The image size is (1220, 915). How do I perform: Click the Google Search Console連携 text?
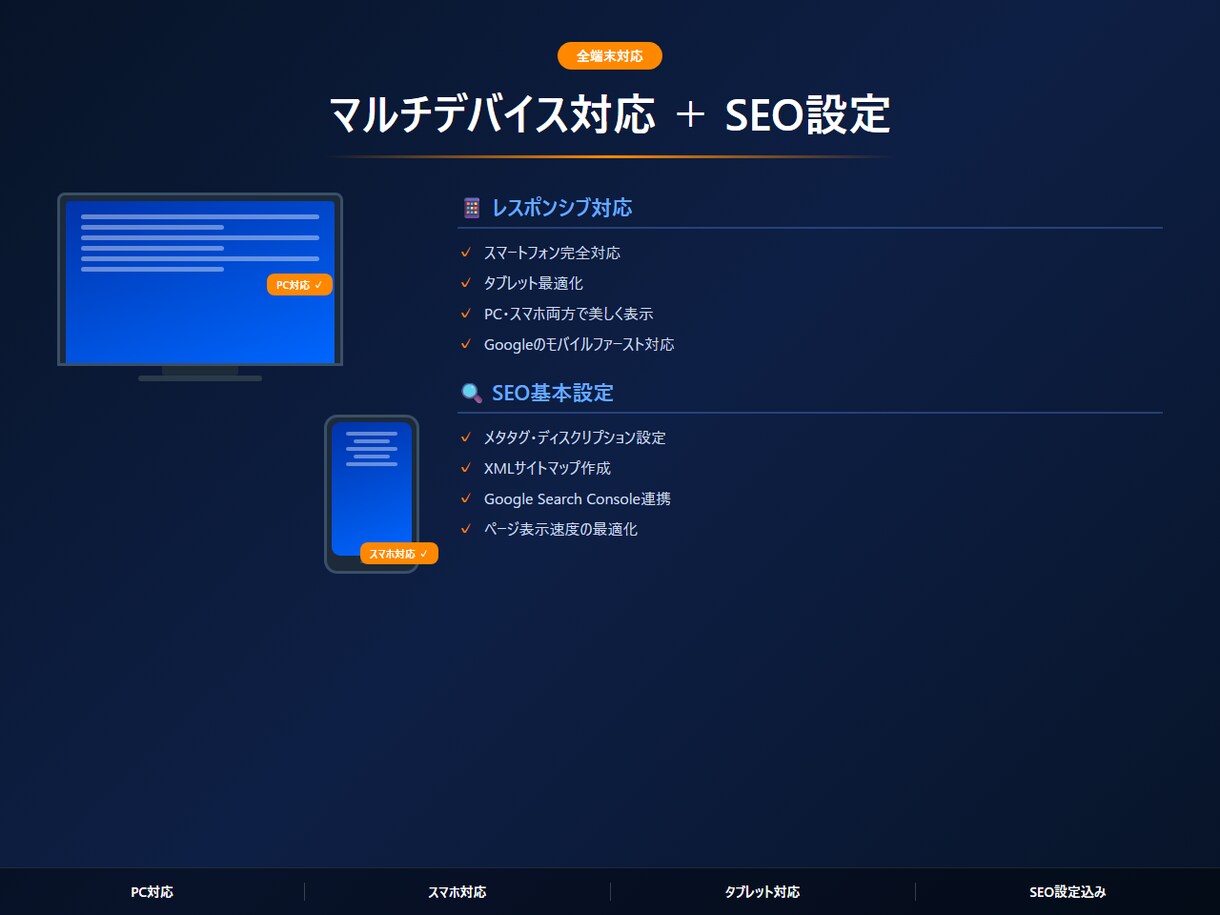577,498
